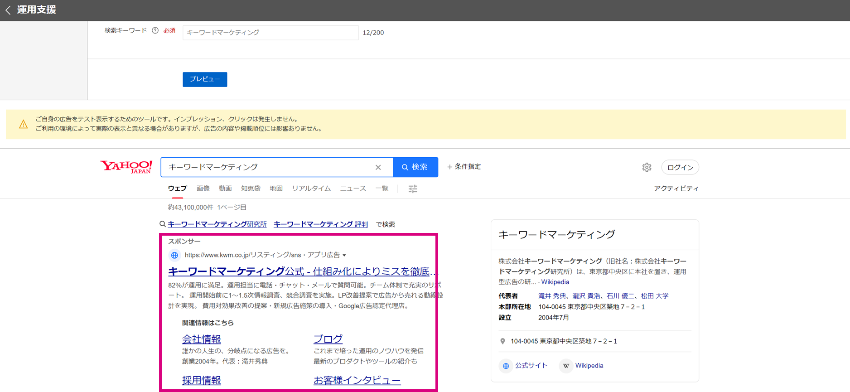850x392 pixels.
Task: Click the 検索キーワード input field
Action: pos(271,33)
